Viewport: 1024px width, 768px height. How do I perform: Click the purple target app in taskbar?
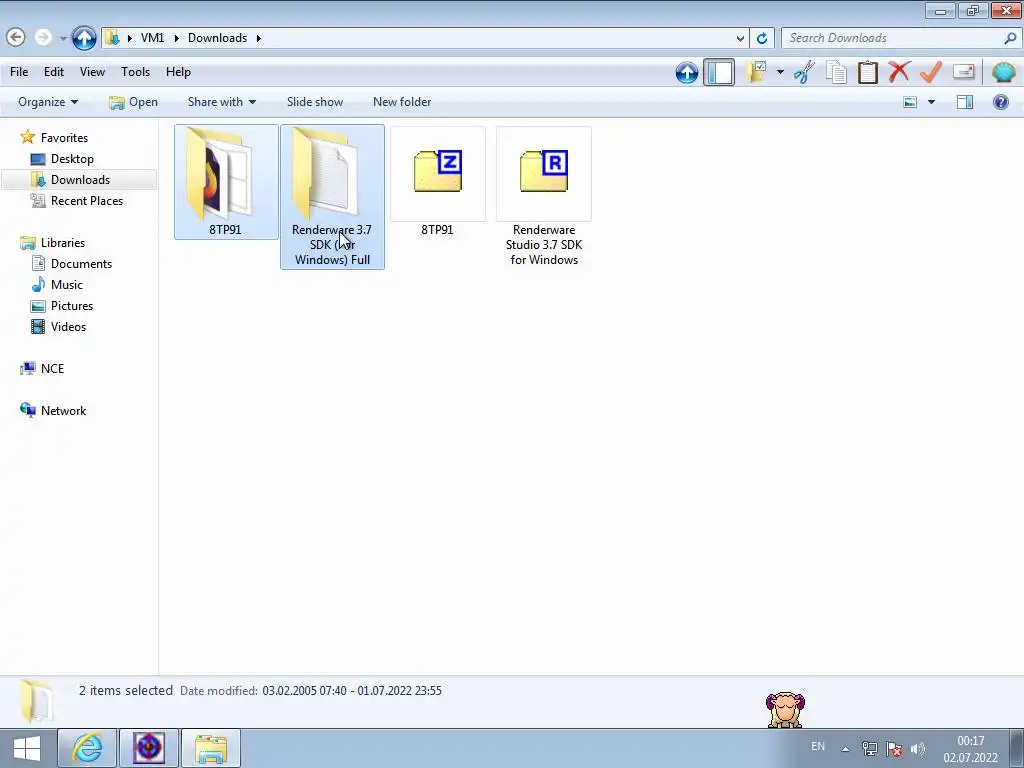[148, 748]
